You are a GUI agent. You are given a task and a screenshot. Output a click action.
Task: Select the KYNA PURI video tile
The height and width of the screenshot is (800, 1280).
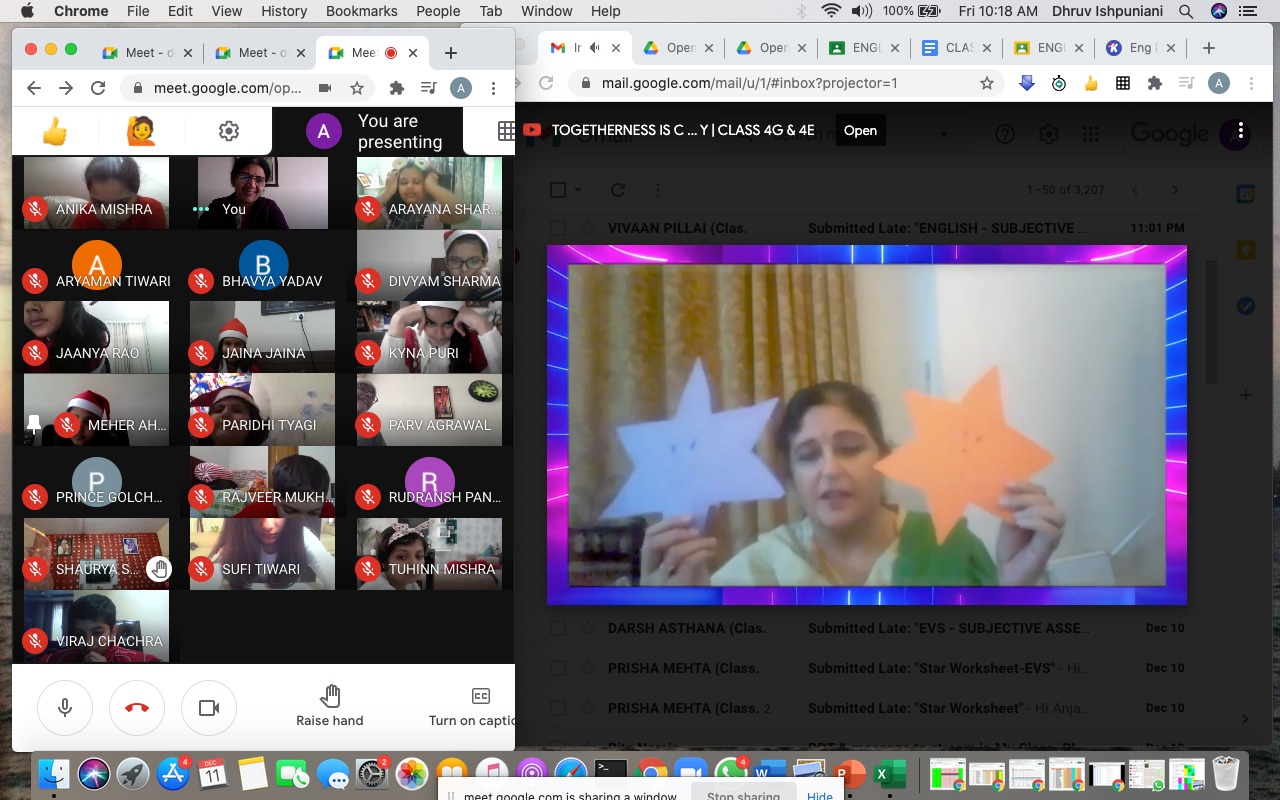point(429,337)
